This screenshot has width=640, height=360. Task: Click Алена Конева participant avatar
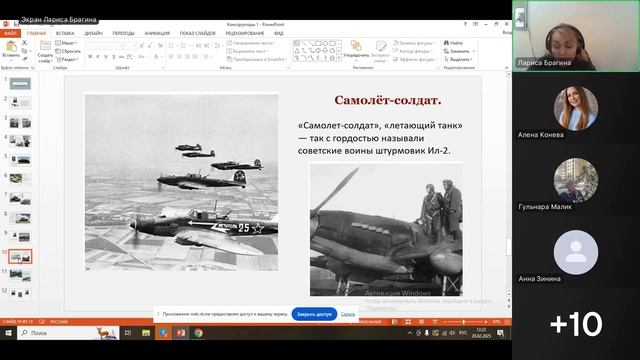pyautogui.click(x=576, y=108)
